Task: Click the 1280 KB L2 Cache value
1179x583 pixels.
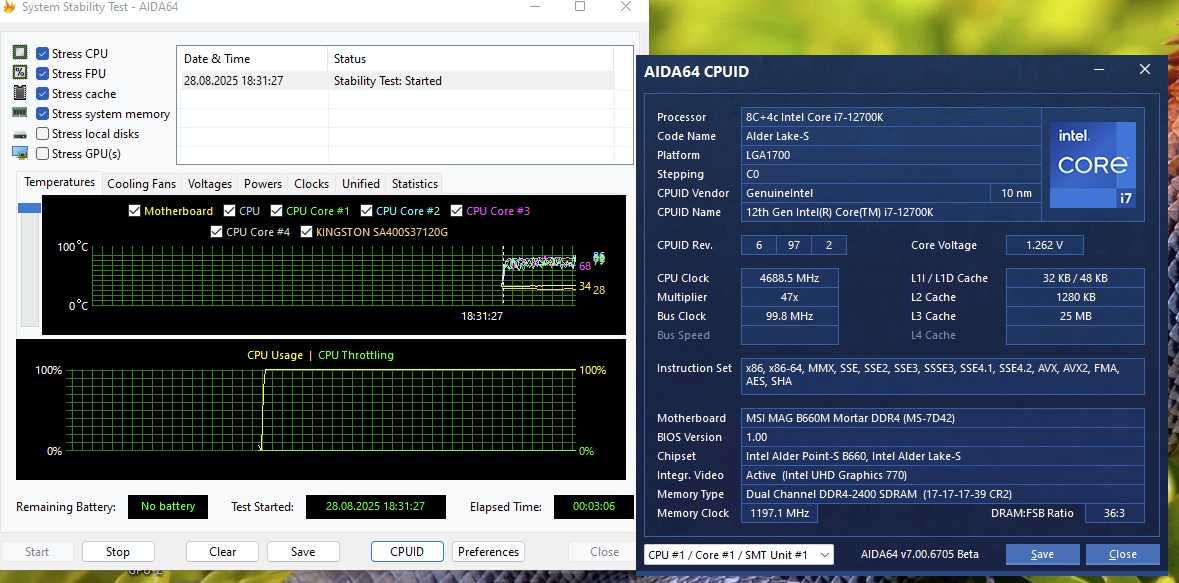Action: tap(1075, 297)
